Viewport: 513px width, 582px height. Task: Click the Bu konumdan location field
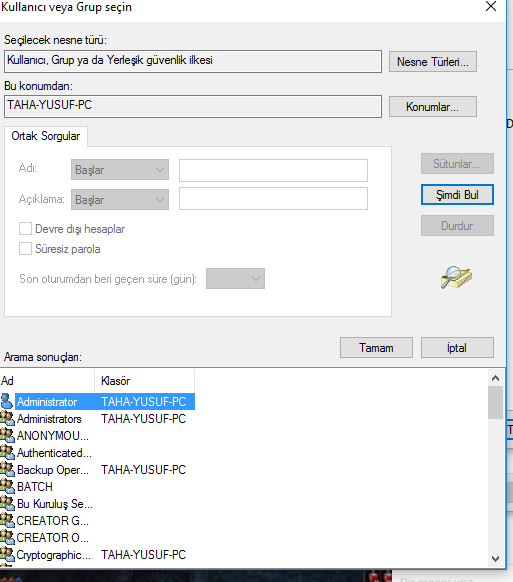193,107
